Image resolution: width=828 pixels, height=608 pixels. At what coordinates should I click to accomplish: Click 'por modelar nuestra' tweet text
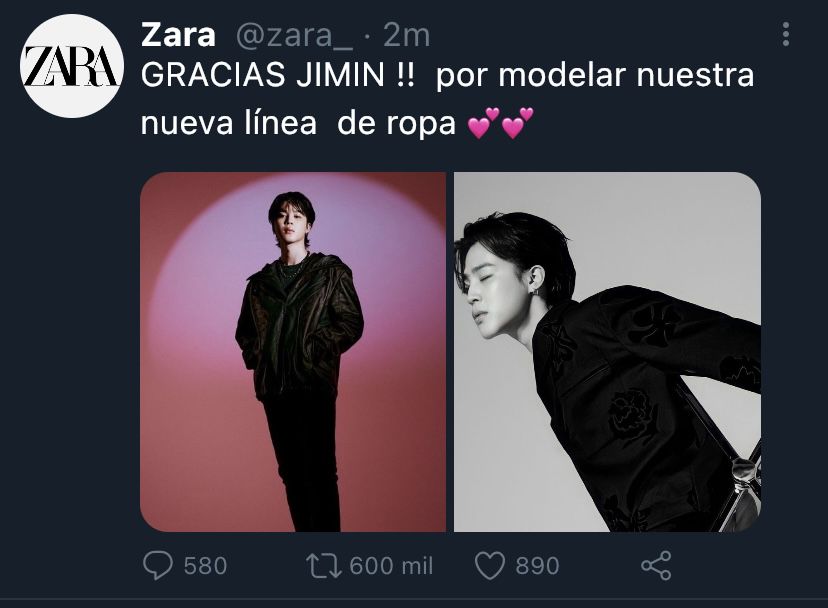595,75
